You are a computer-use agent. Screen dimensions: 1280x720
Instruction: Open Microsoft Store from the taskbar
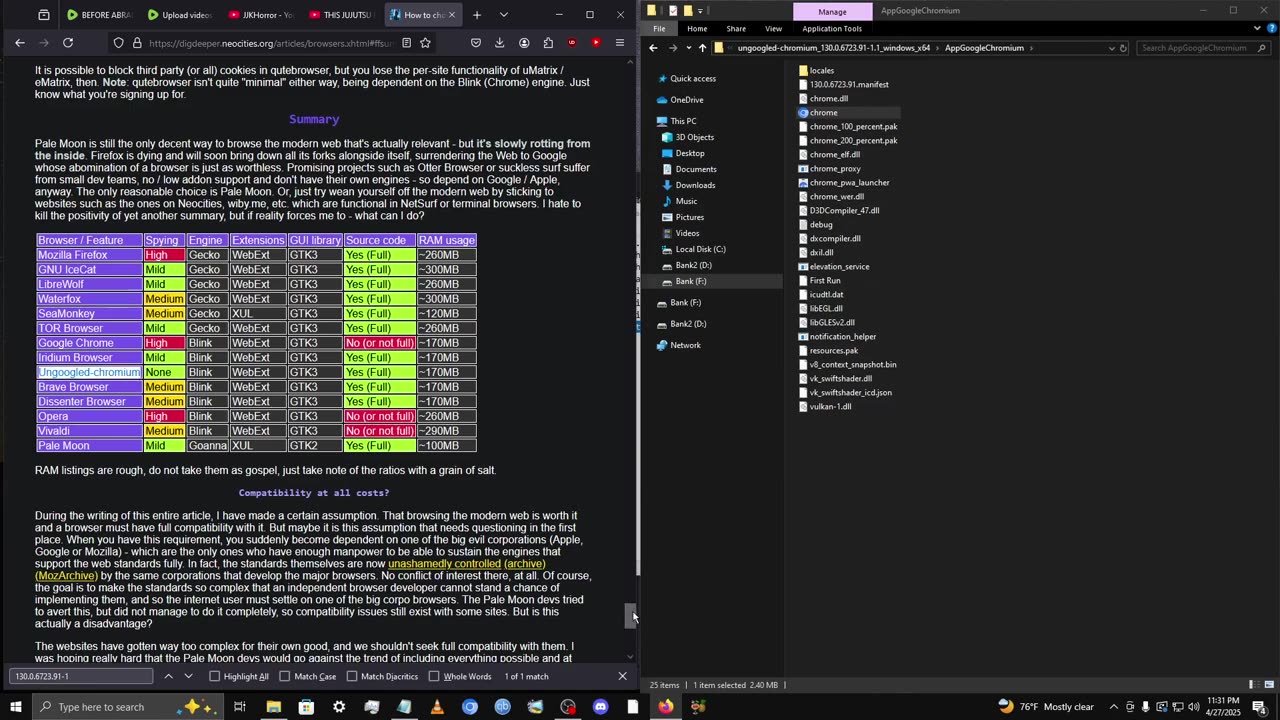(306, 707)
